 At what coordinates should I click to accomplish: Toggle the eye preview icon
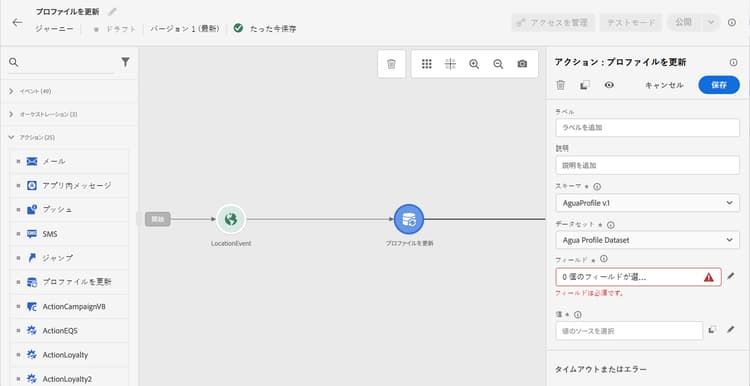[x=609, y=85]
